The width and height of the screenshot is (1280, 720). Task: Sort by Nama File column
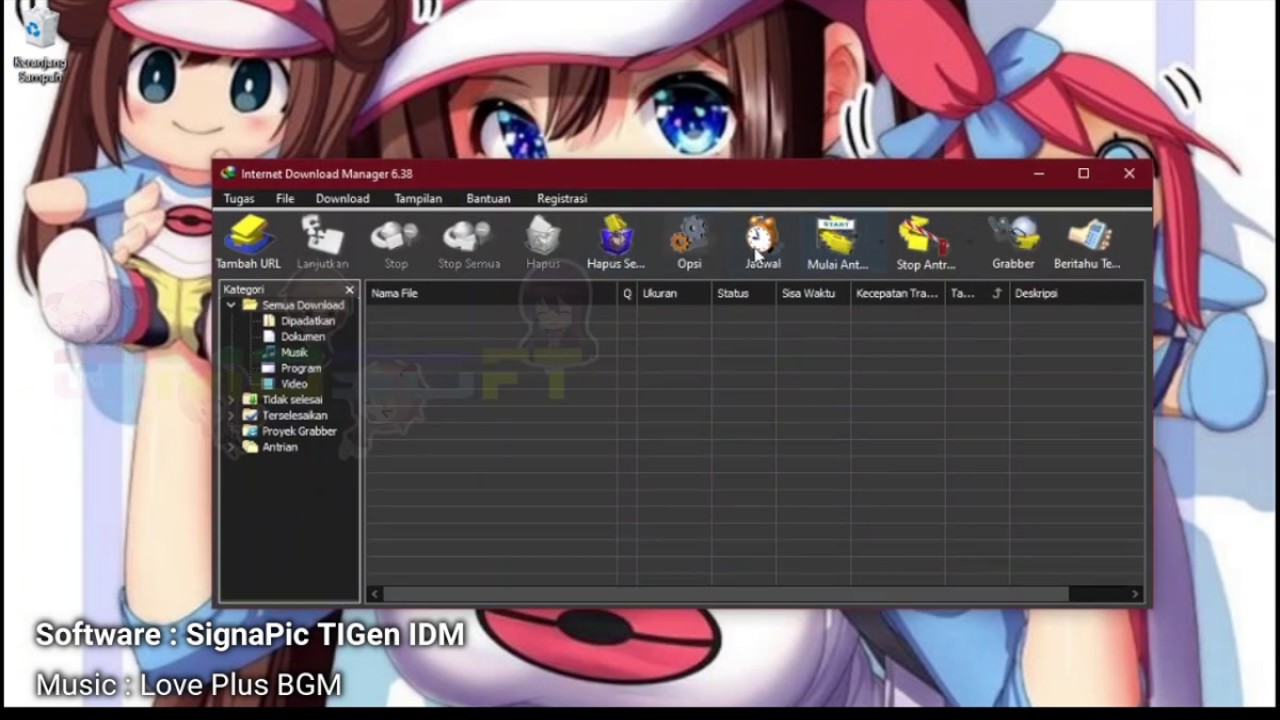click(x=491, y=293)
